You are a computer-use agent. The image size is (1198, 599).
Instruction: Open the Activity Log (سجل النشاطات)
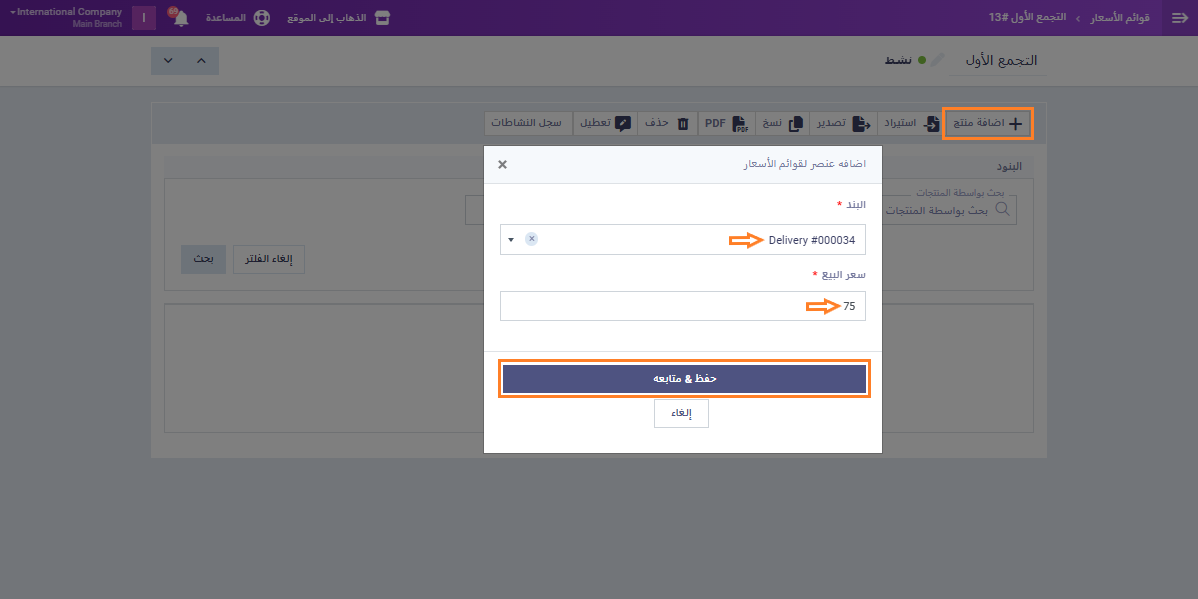point(526,123)
